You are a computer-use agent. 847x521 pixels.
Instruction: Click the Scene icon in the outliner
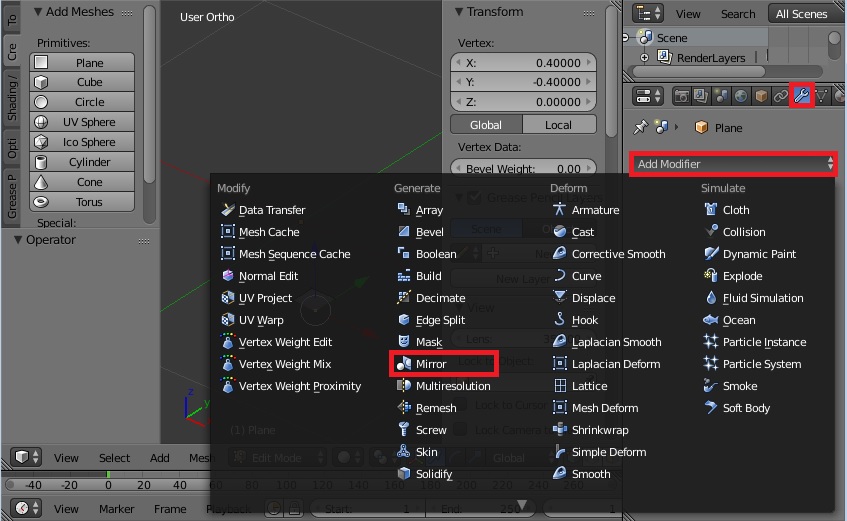[x=646, y=37]
